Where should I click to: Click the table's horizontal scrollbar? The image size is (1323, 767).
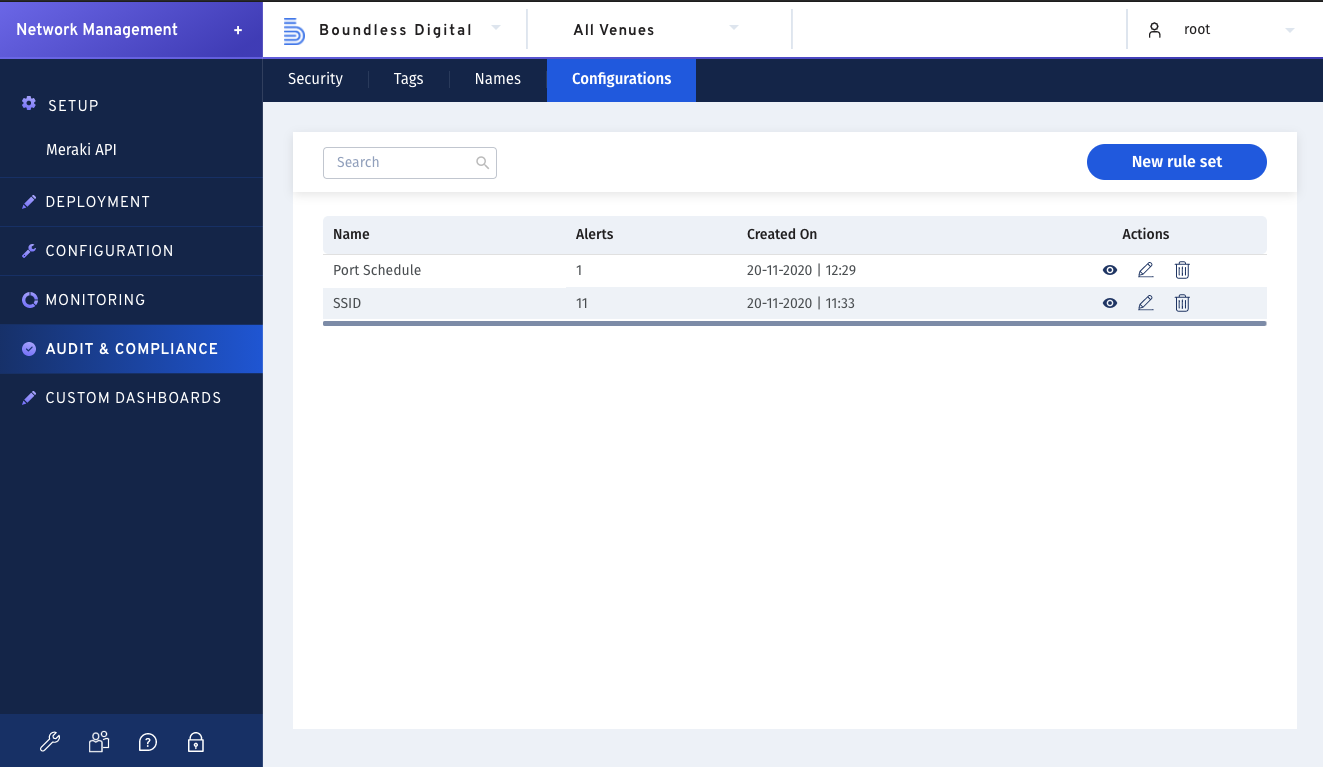pyautogui.click(x=795, y=323)
